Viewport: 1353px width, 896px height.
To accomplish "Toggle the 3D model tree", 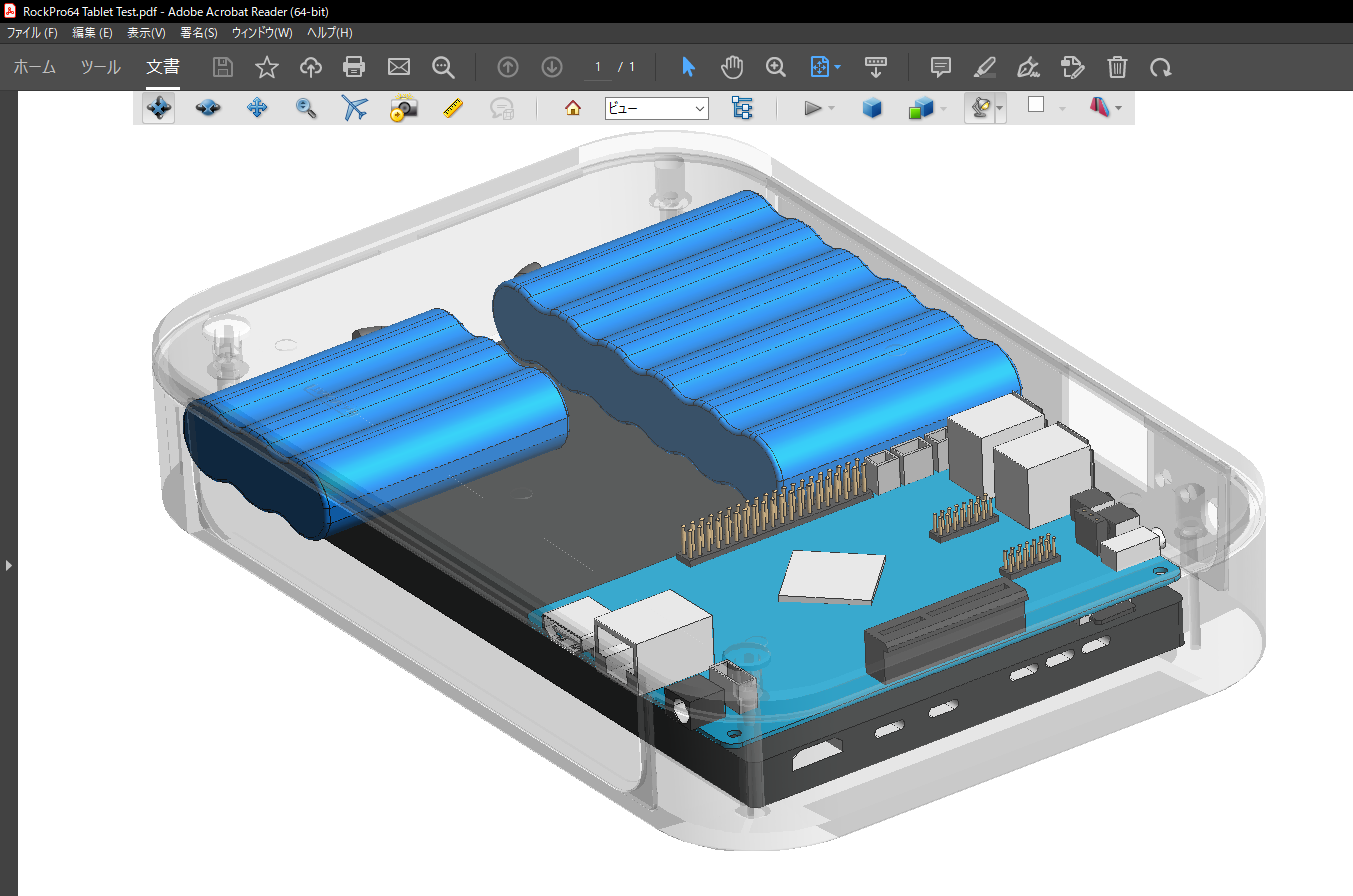I will (742, 108).
